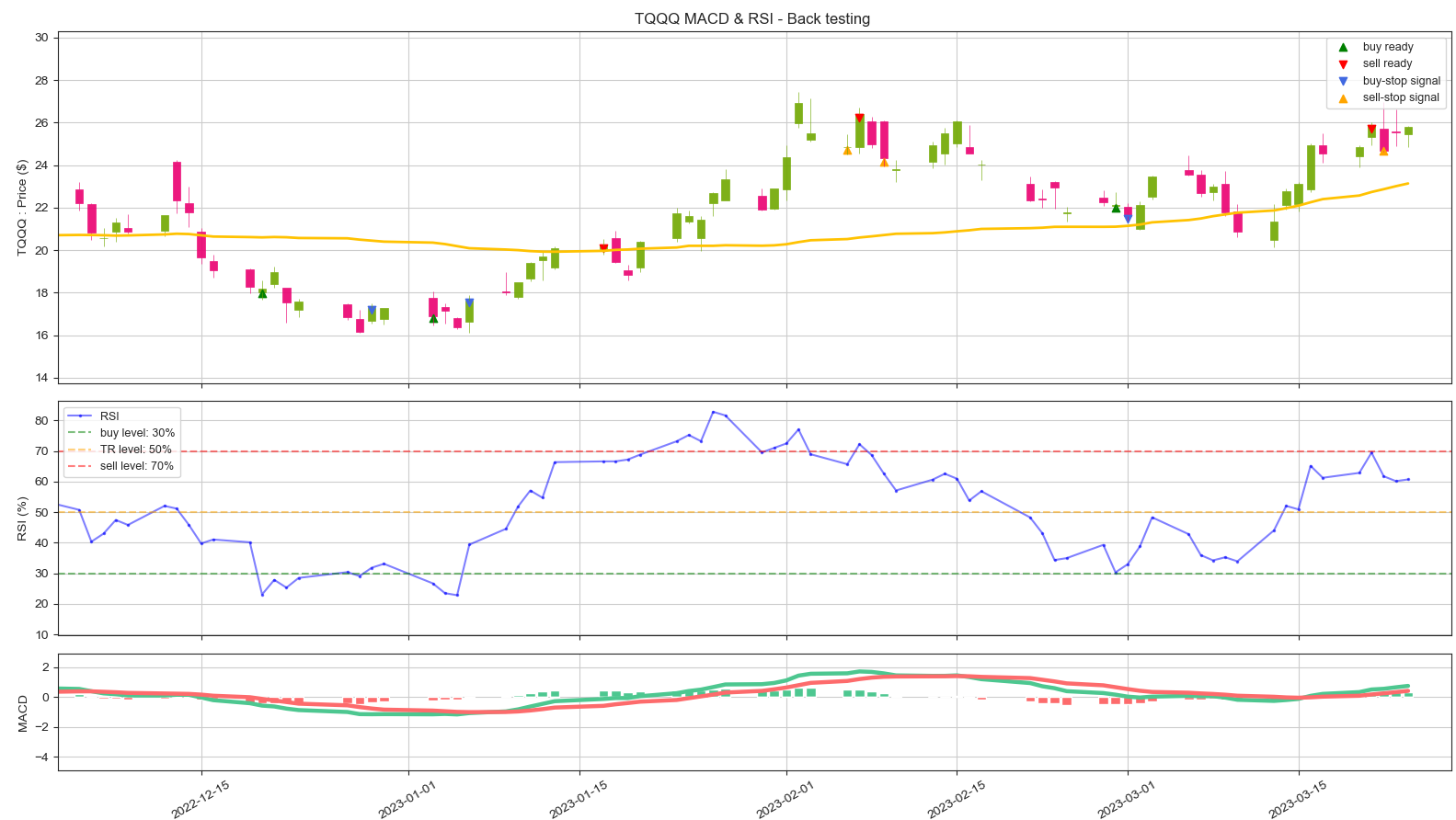Click the 70 tick on the RSI axis
This screenshot has width=1456, height=820.
click(x=41, y=451)
